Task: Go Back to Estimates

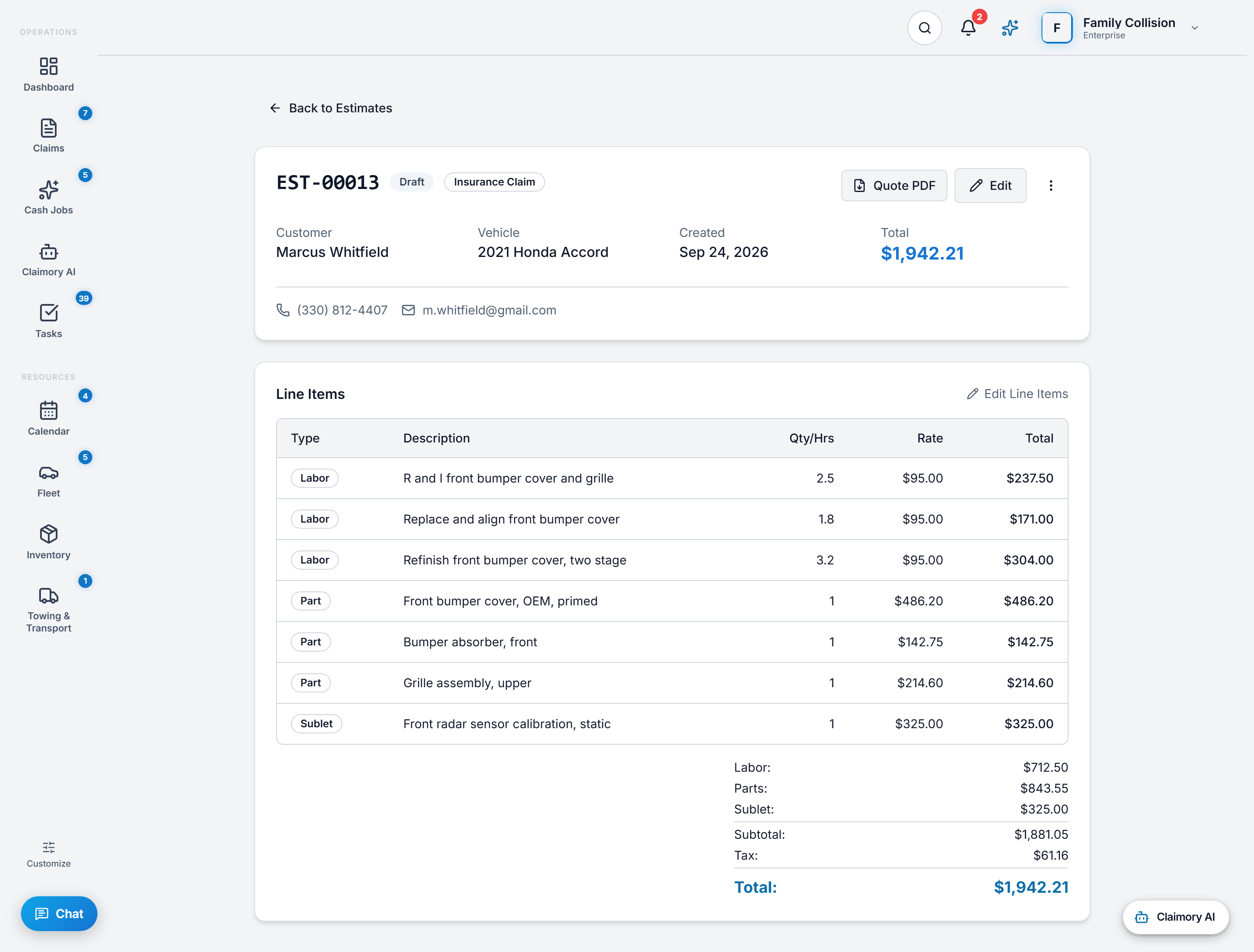Action: click(x=330, y=108)
